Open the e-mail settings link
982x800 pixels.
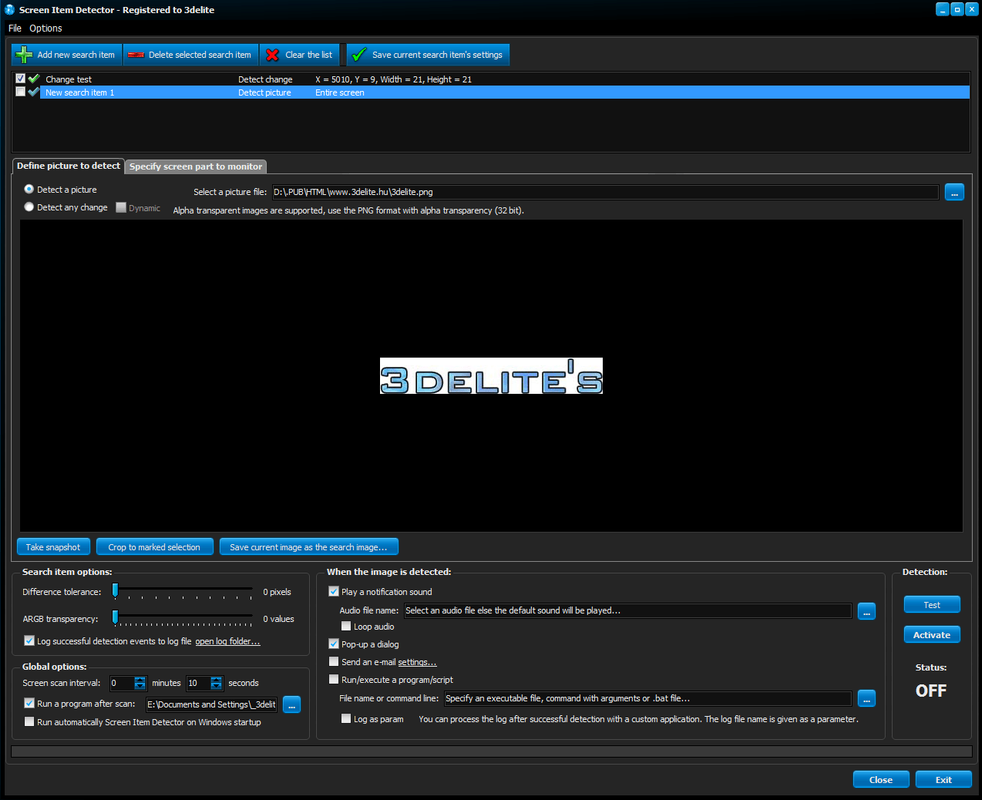pyautogui.click(x=417, y=662)
